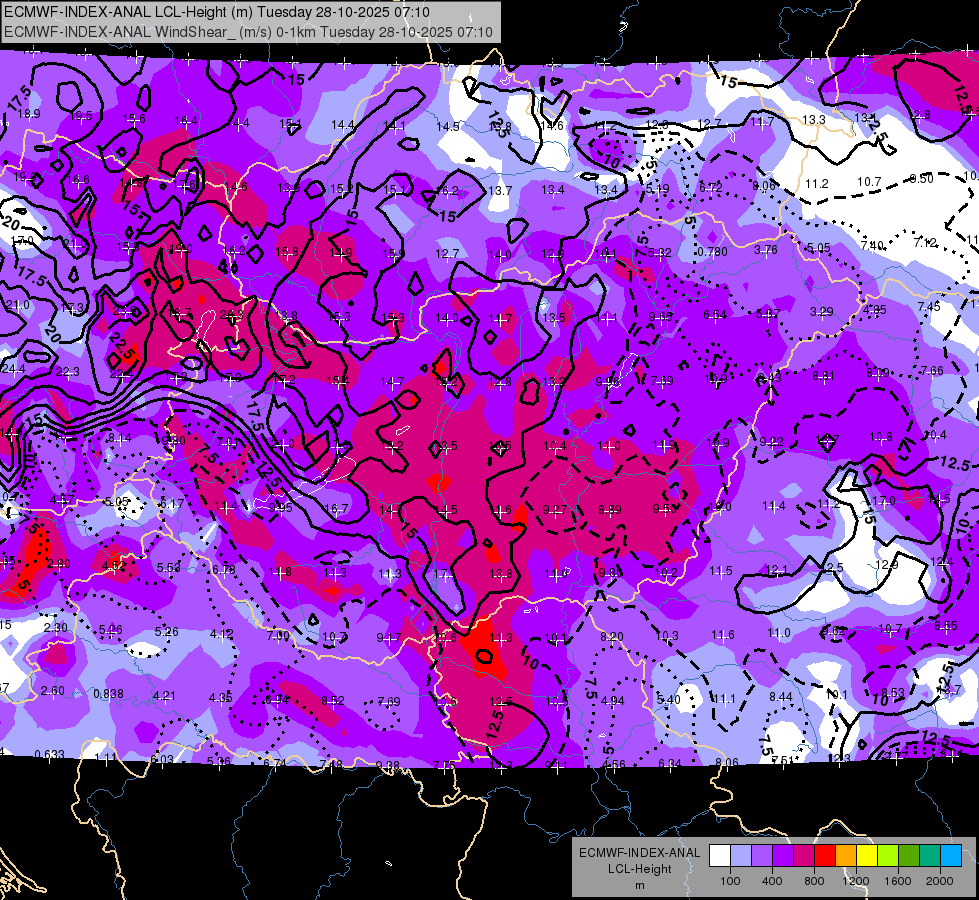Click the LCL-Height title line in header

217,12
